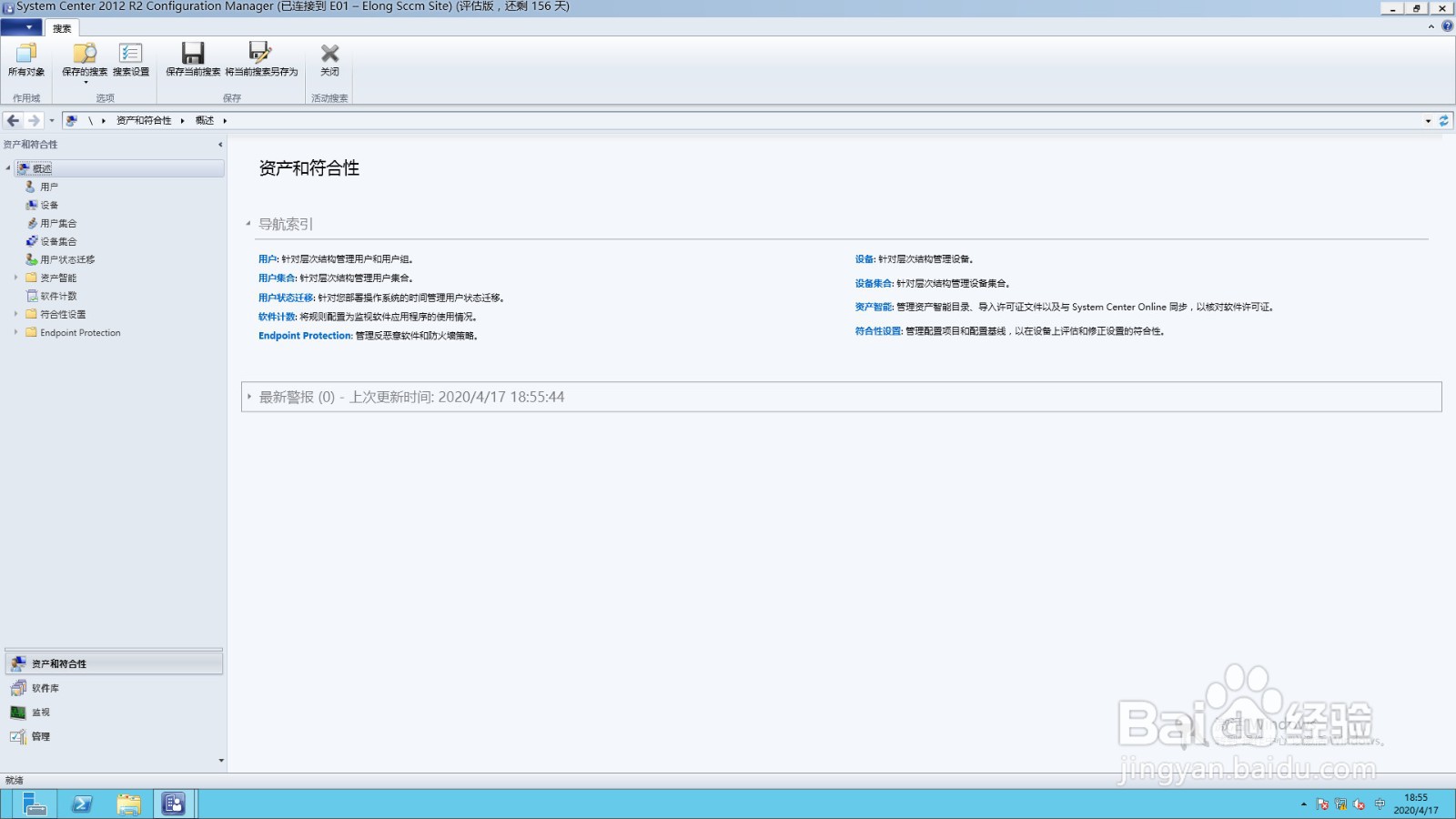
Task: Expand the 最新警报 section
Action: pos(249,397)
